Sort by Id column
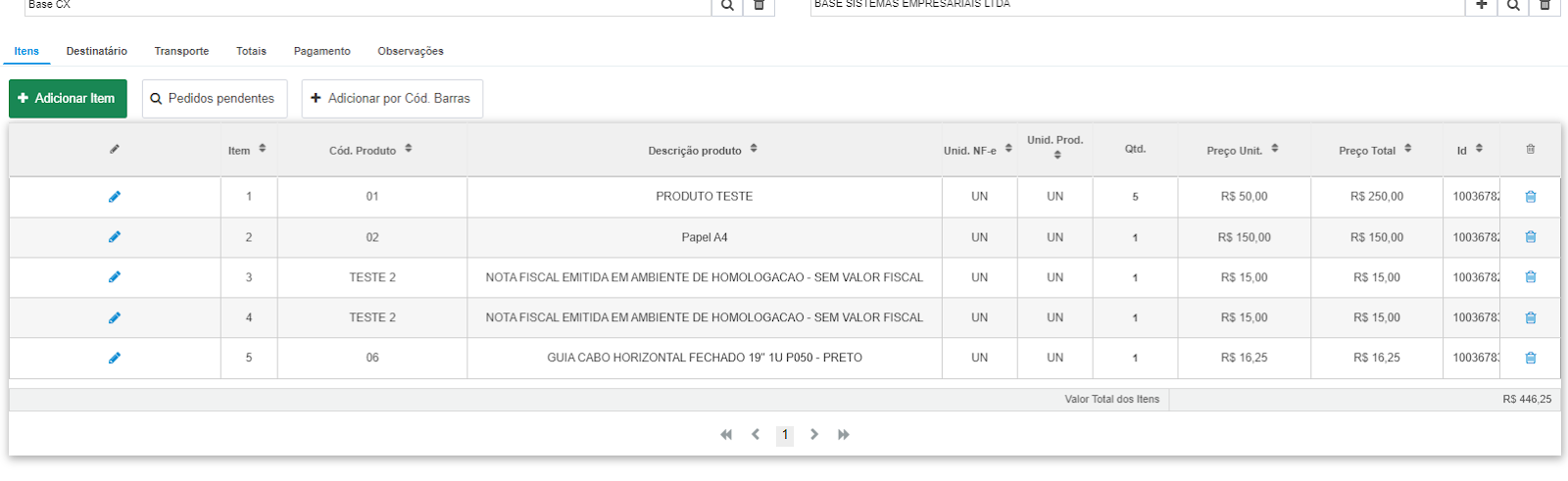 click(1479, 149)
